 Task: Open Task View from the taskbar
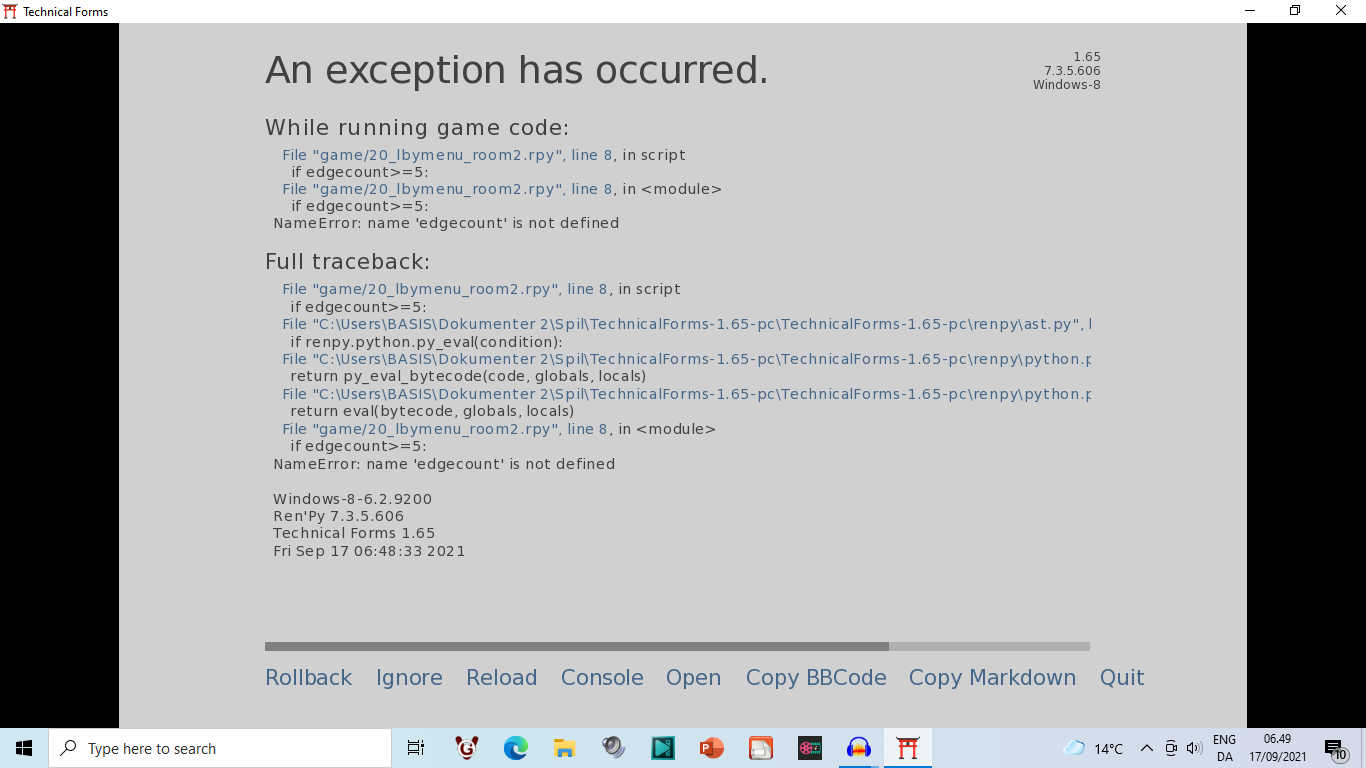pos(416,748)
